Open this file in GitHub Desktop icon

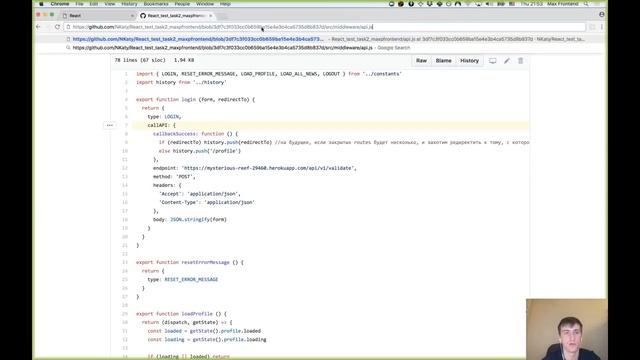(x=493, y=61)
